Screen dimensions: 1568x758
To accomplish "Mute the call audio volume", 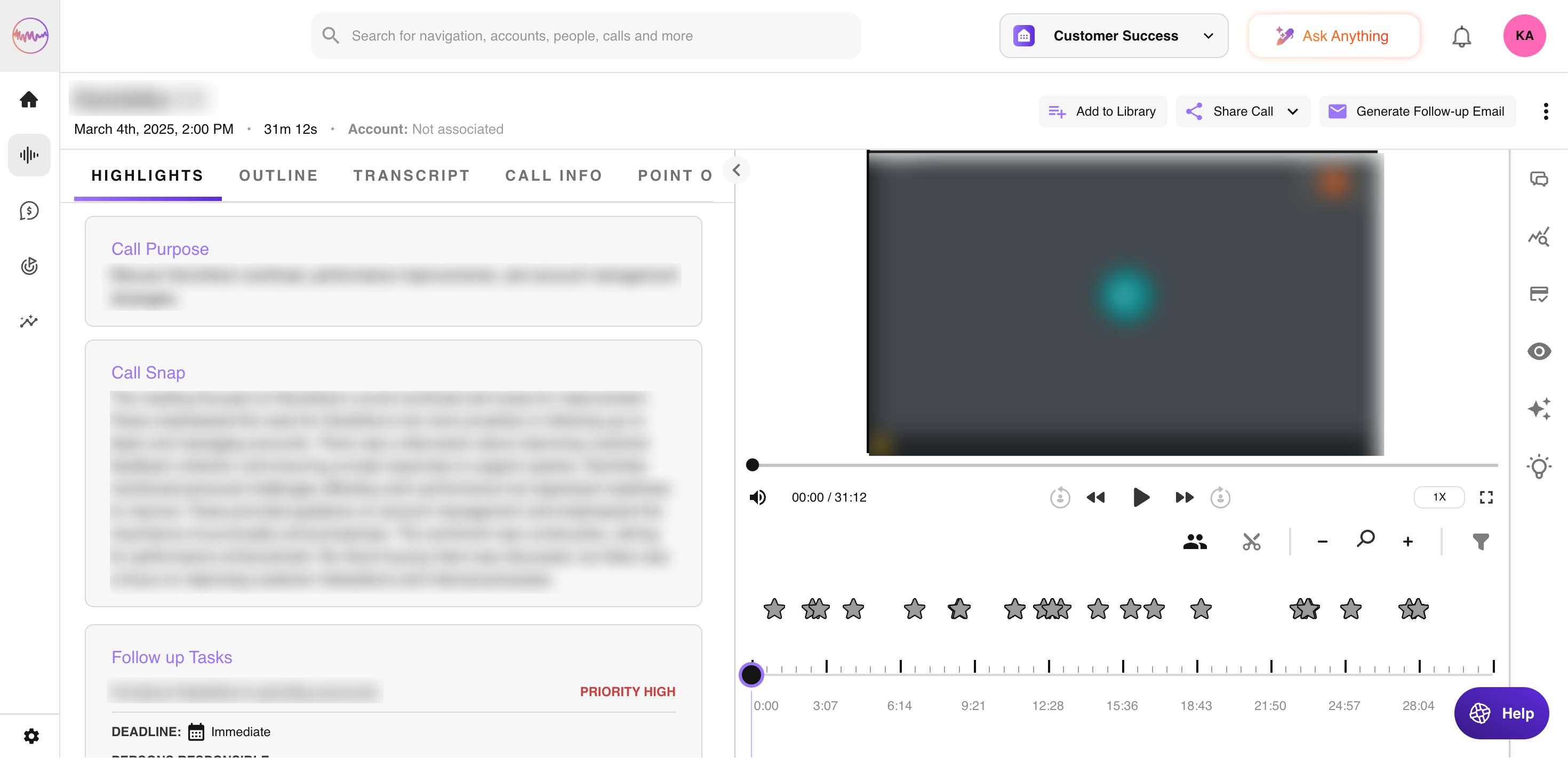I will pyautogui.click(x=757, y=498).
